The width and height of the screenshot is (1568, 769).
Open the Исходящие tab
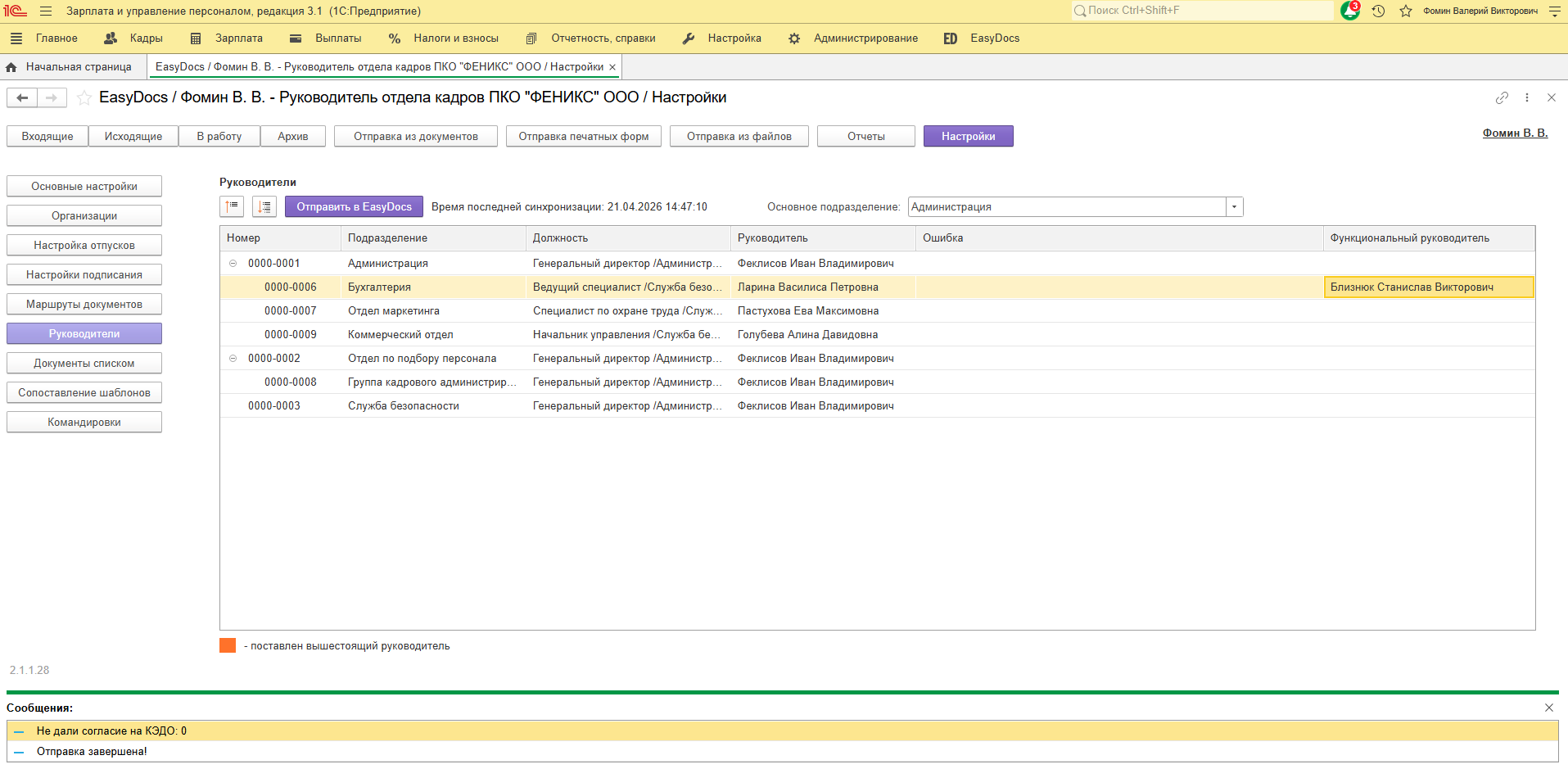click(x=133, y=136)
